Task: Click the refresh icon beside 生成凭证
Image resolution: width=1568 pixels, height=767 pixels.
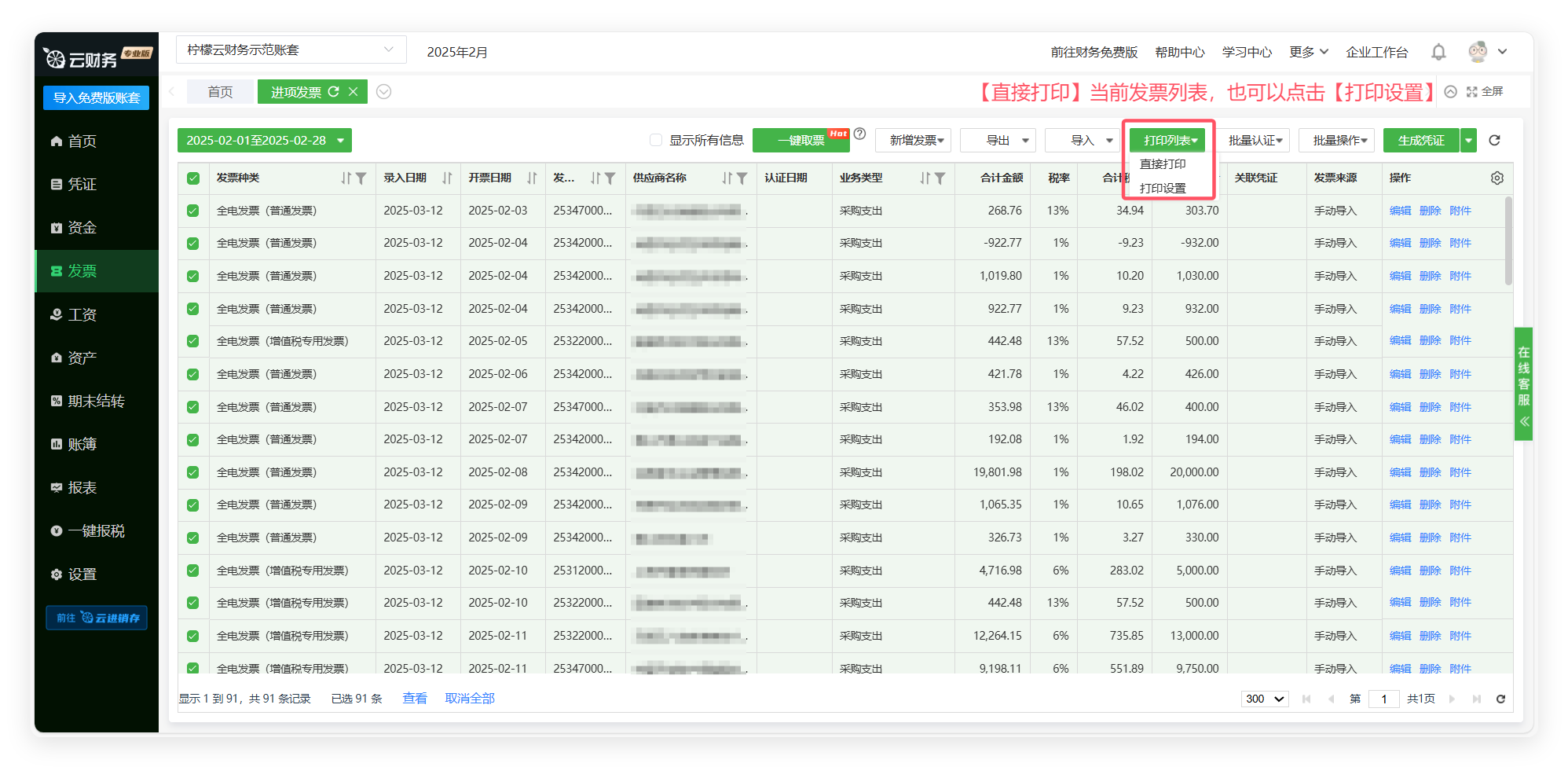Action: click(x=1494, y=140)
